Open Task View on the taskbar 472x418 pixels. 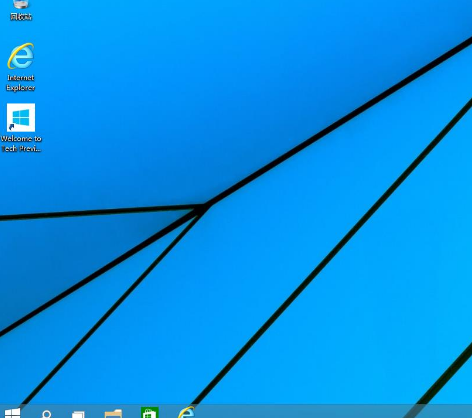tap(79, 415)
